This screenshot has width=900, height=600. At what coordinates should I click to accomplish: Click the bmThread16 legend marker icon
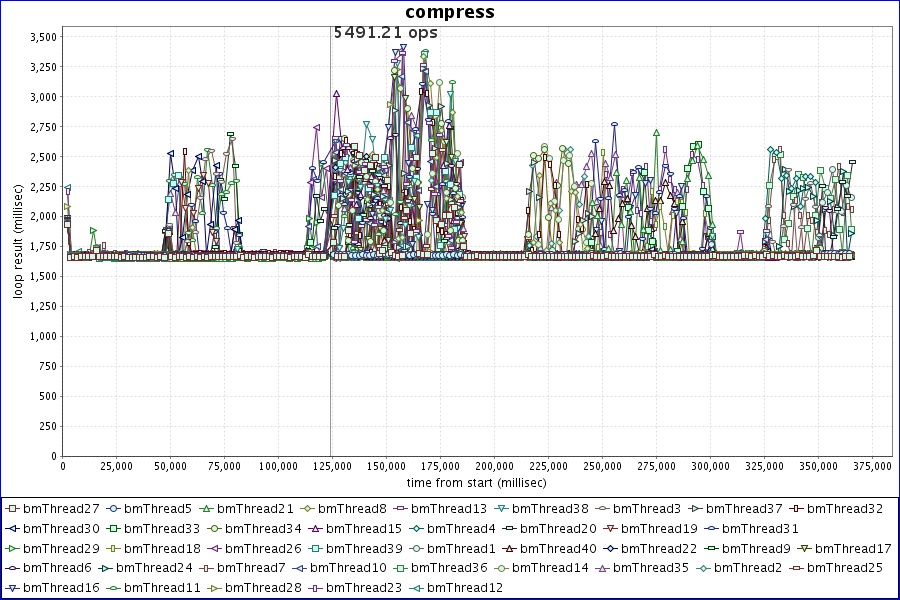click(x=13, y=588)
